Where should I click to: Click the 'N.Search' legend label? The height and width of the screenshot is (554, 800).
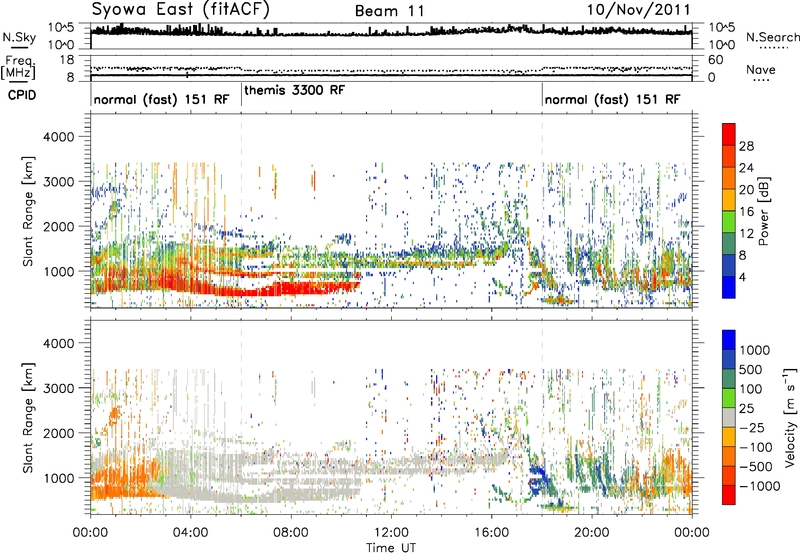772,37
